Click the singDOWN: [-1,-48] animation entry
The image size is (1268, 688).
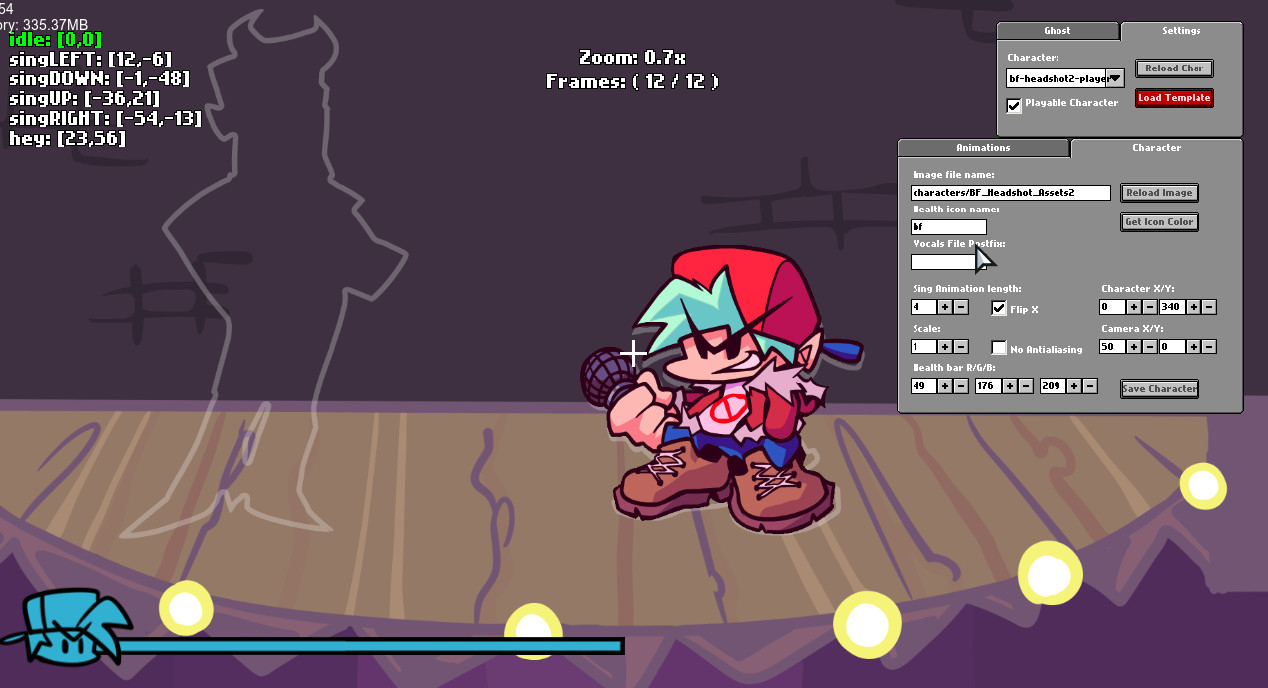99,79
